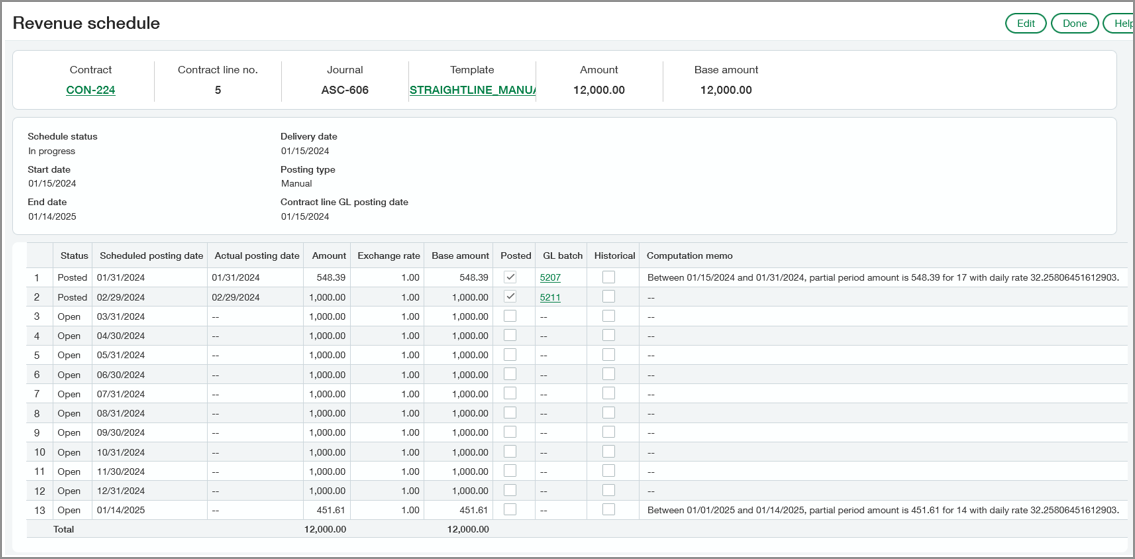Open GL batch 5211 link

[x=550, y=297]
